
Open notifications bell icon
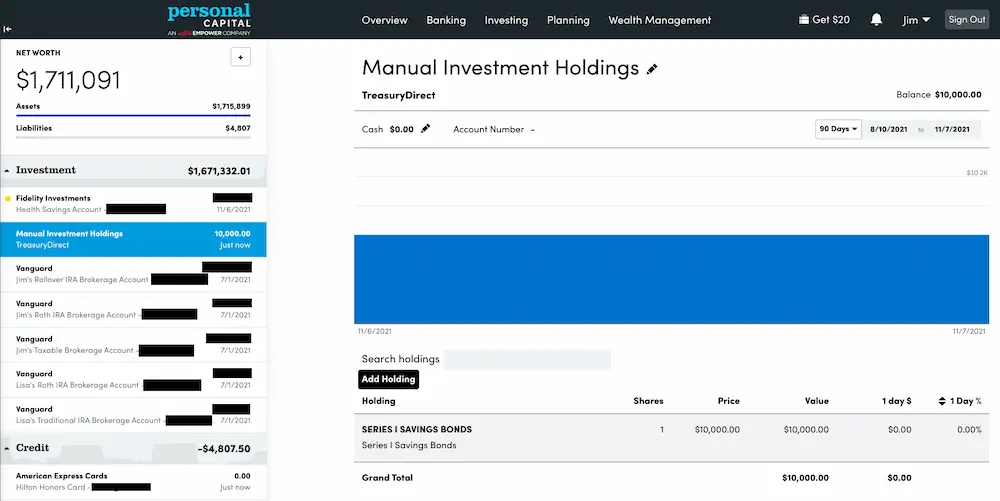click(x=876, y=20)
